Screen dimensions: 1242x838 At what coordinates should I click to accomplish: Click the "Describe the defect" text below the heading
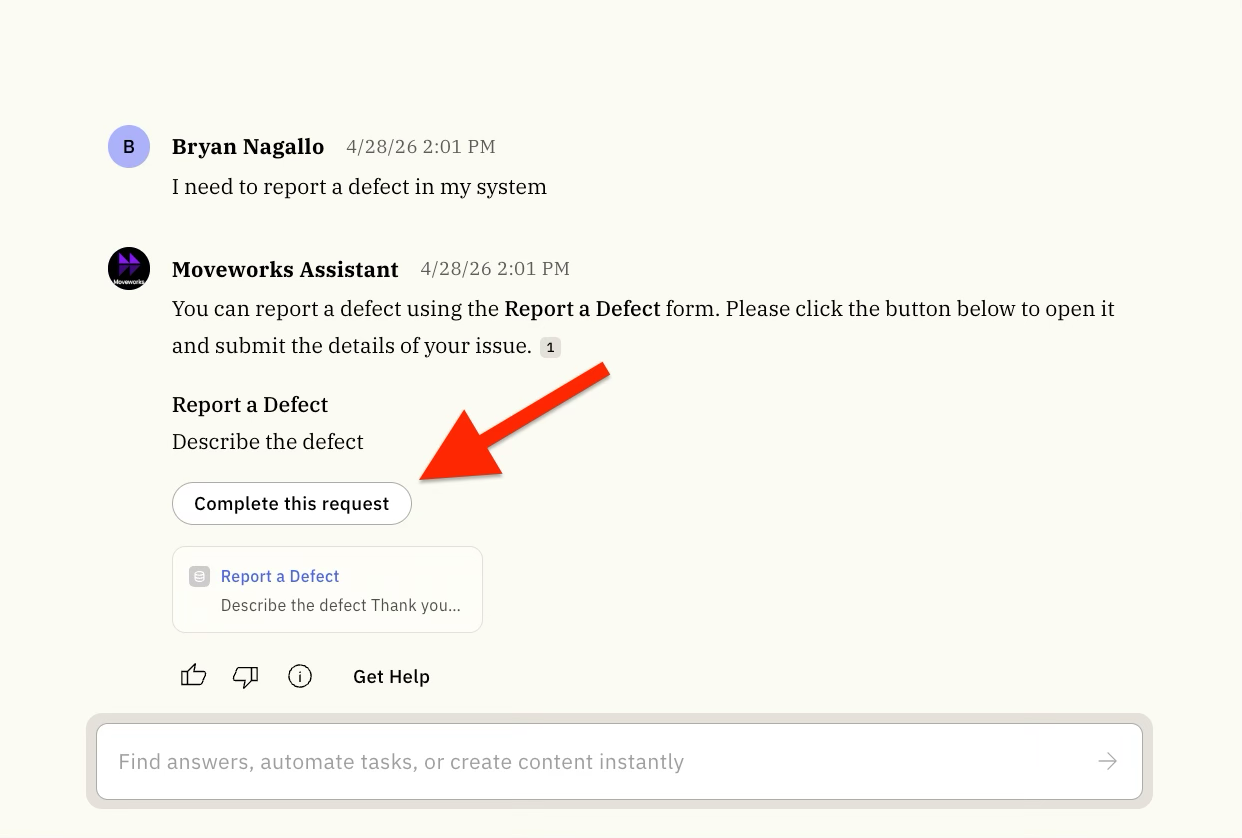pos(268,442)
